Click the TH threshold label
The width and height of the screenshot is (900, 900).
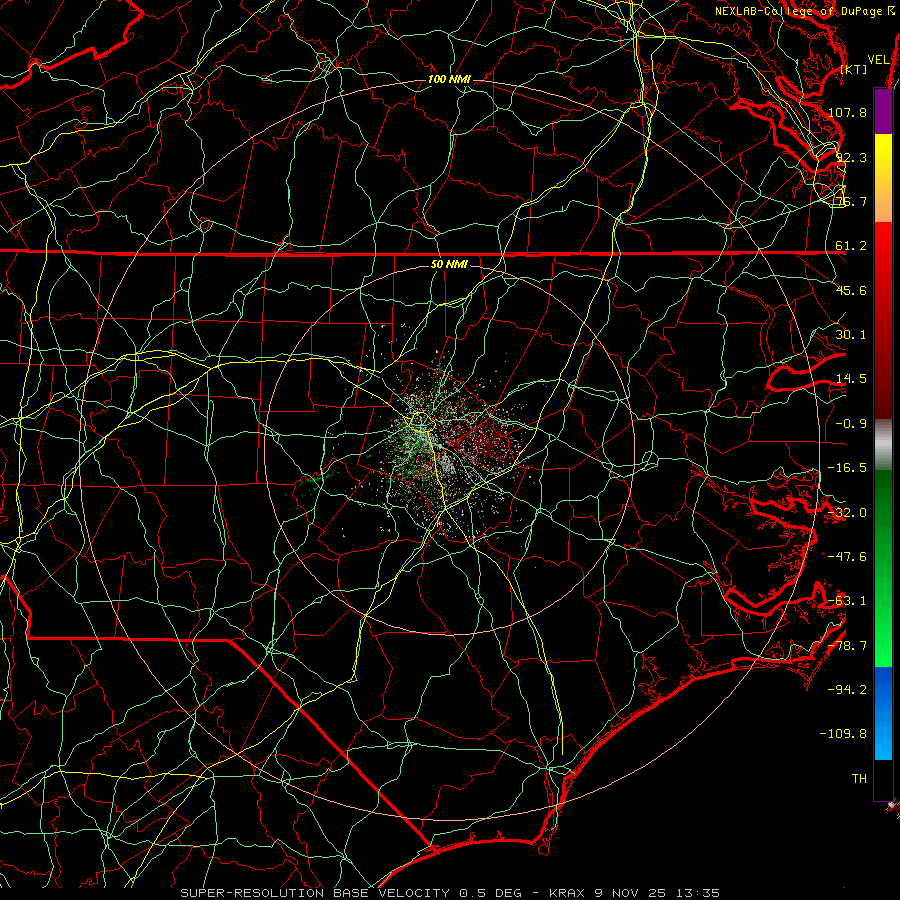(859, 779)
